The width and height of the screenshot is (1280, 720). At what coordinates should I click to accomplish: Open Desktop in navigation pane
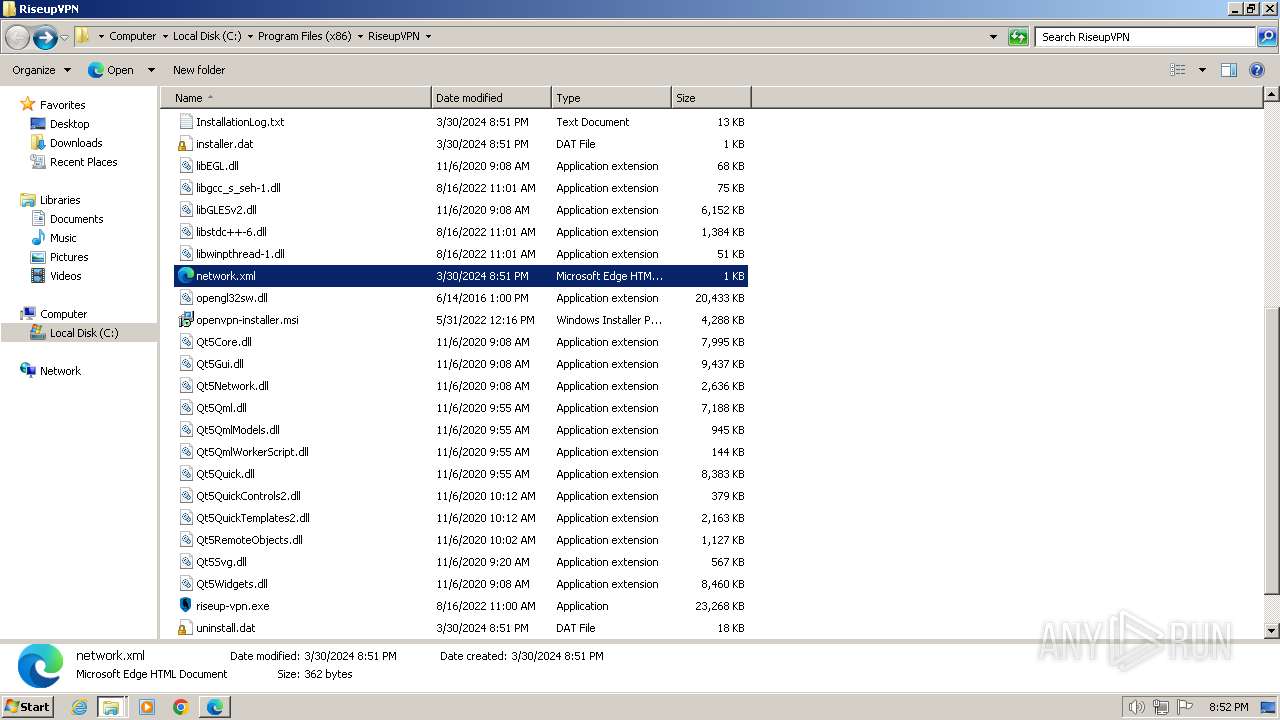tap(69, 124)
